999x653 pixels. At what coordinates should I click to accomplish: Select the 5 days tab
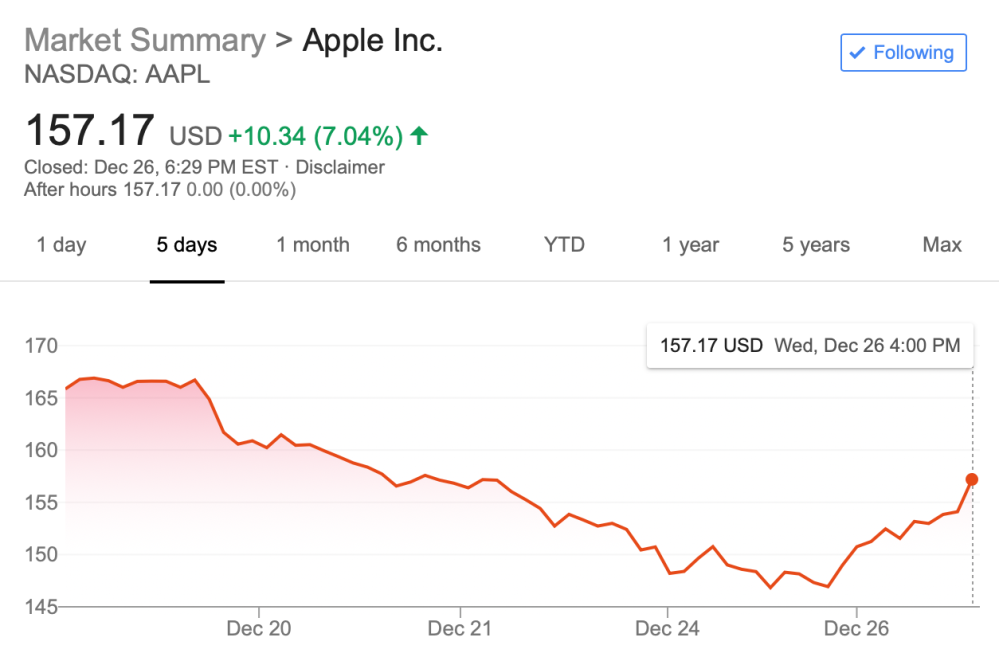tap(187, 245)
